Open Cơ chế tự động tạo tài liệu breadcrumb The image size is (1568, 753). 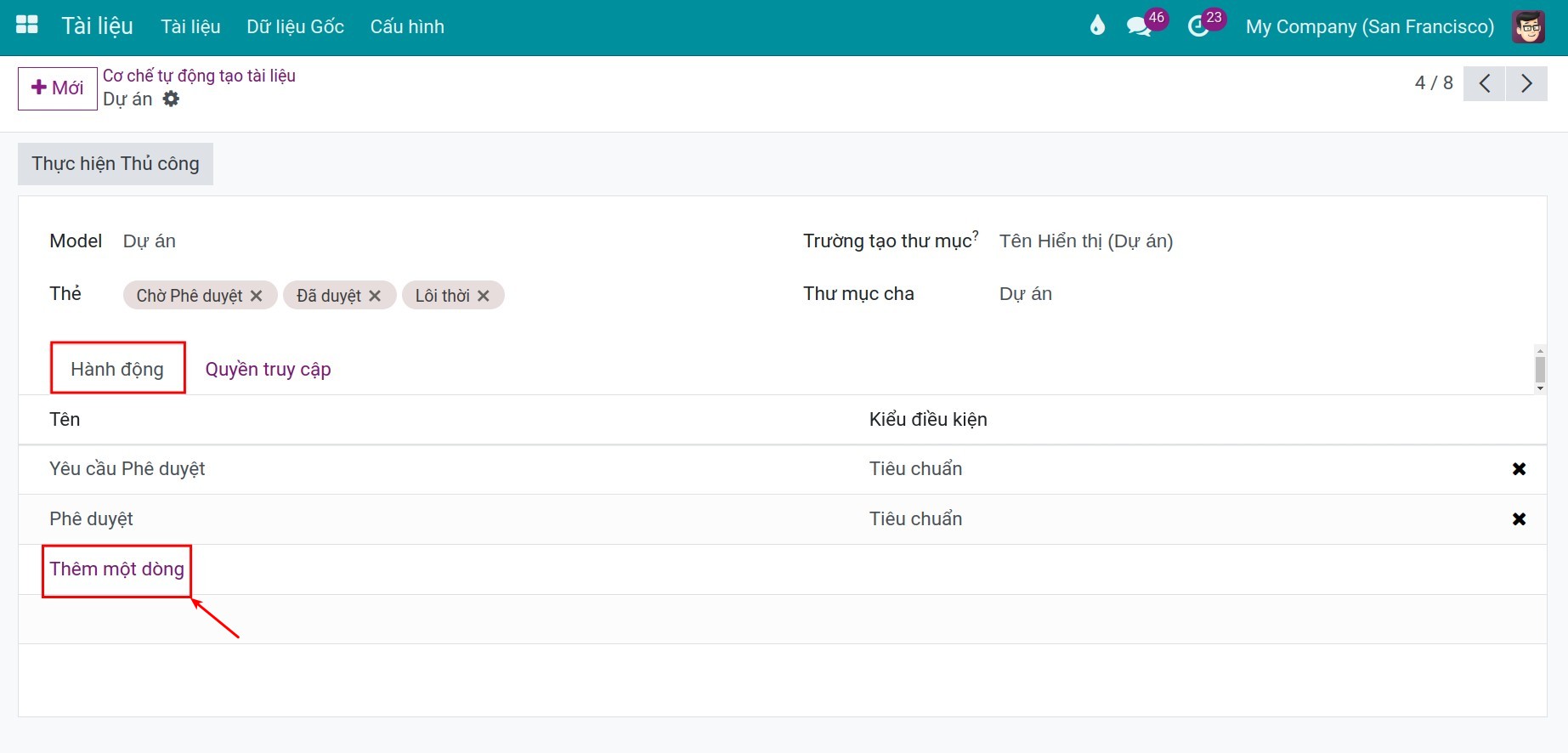[199, 76]
